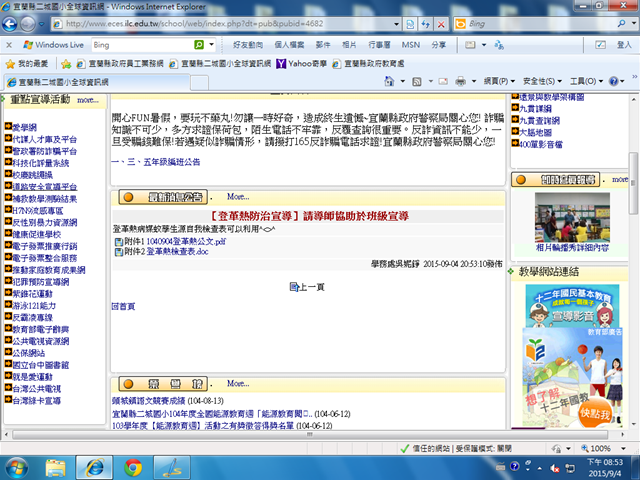Open a new blank tab

pyautogui.click(x=200, y=82)
